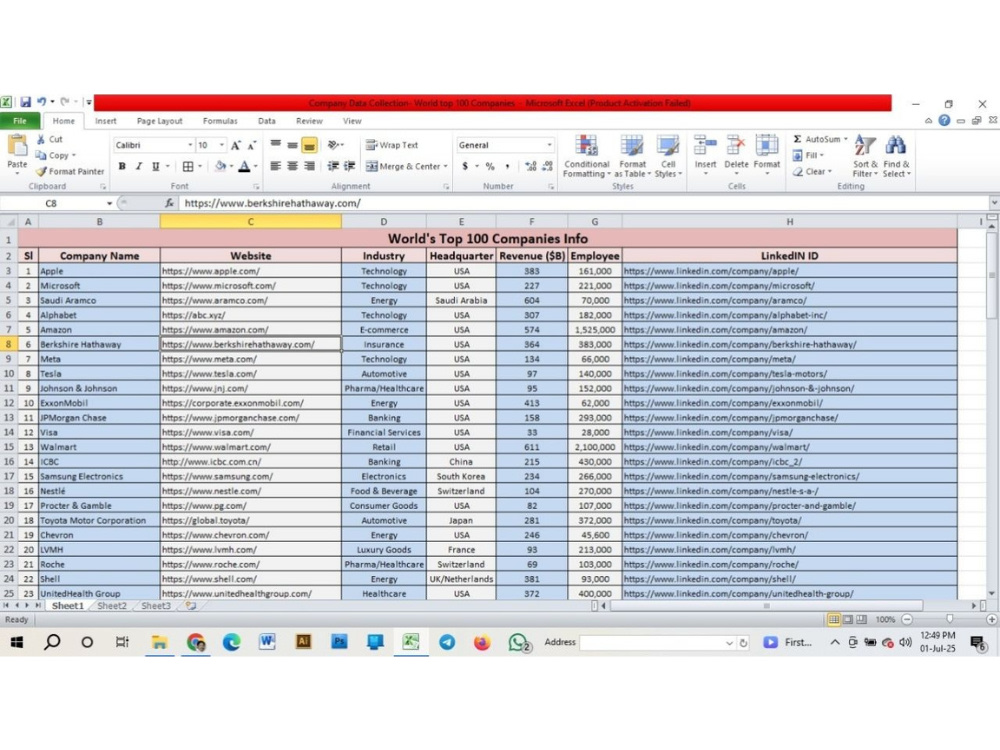Open Font dialog launcher
This screenshot has height=750, width=1000.
tap(256, 187)
